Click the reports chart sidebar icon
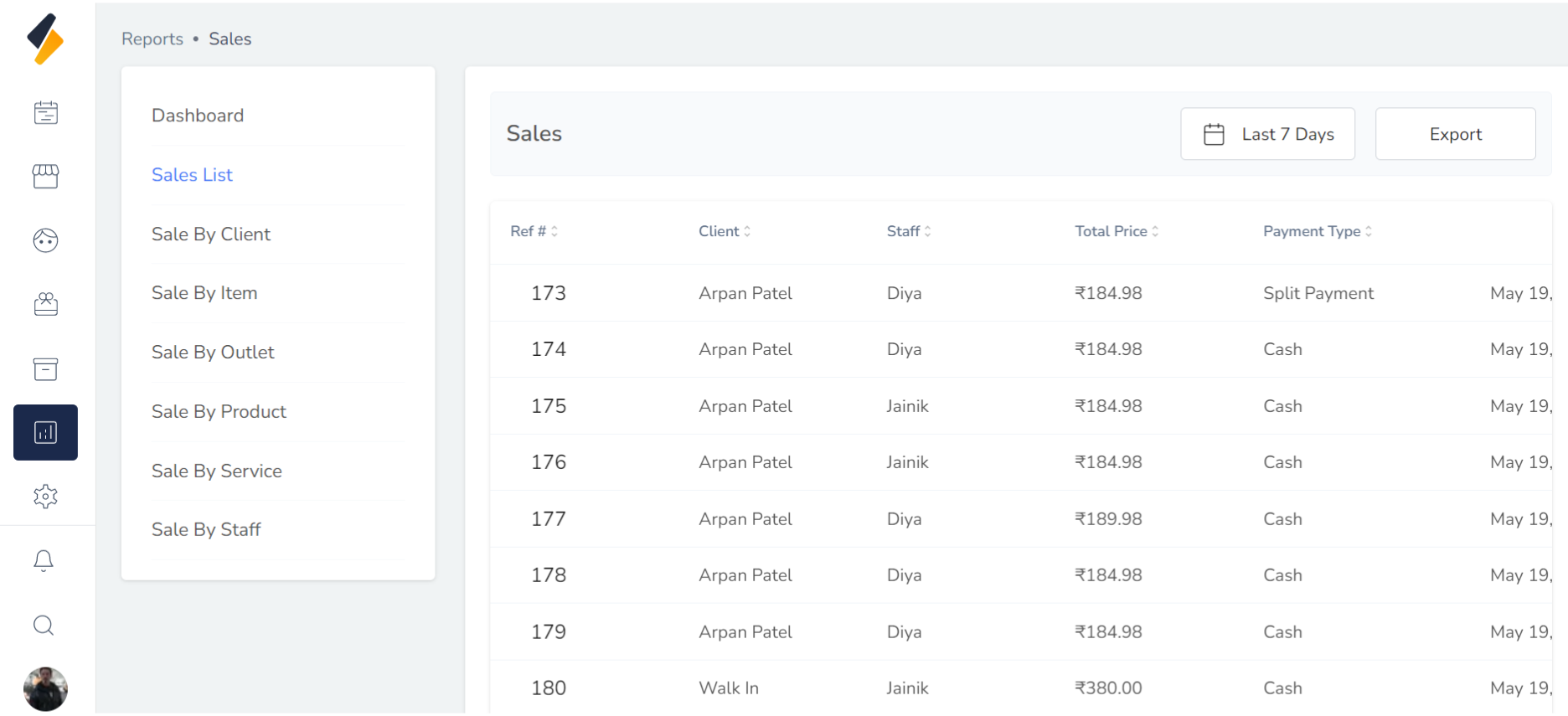The height and width of the screenshot is (716, 1568). [x=45, y=432]
